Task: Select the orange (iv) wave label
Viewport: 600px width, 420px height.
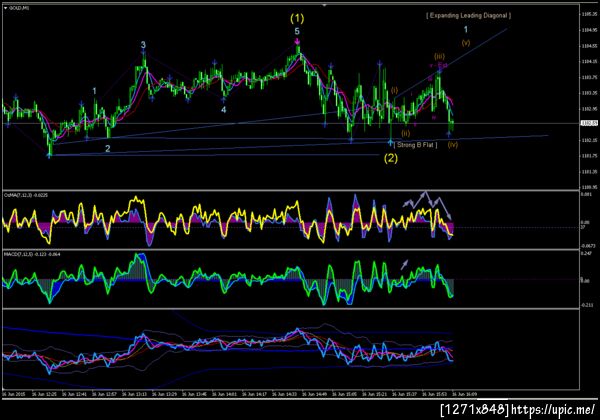Action: [x=453, y=145]
